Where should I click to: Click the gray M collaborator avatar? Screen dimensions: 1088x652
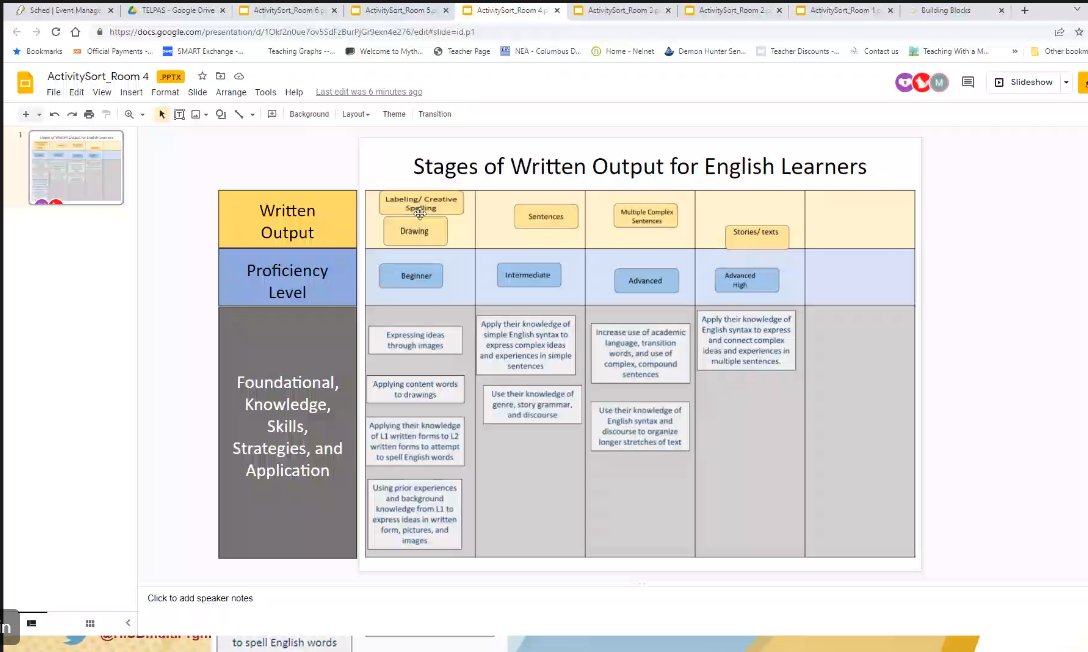(x=940, y=83)
